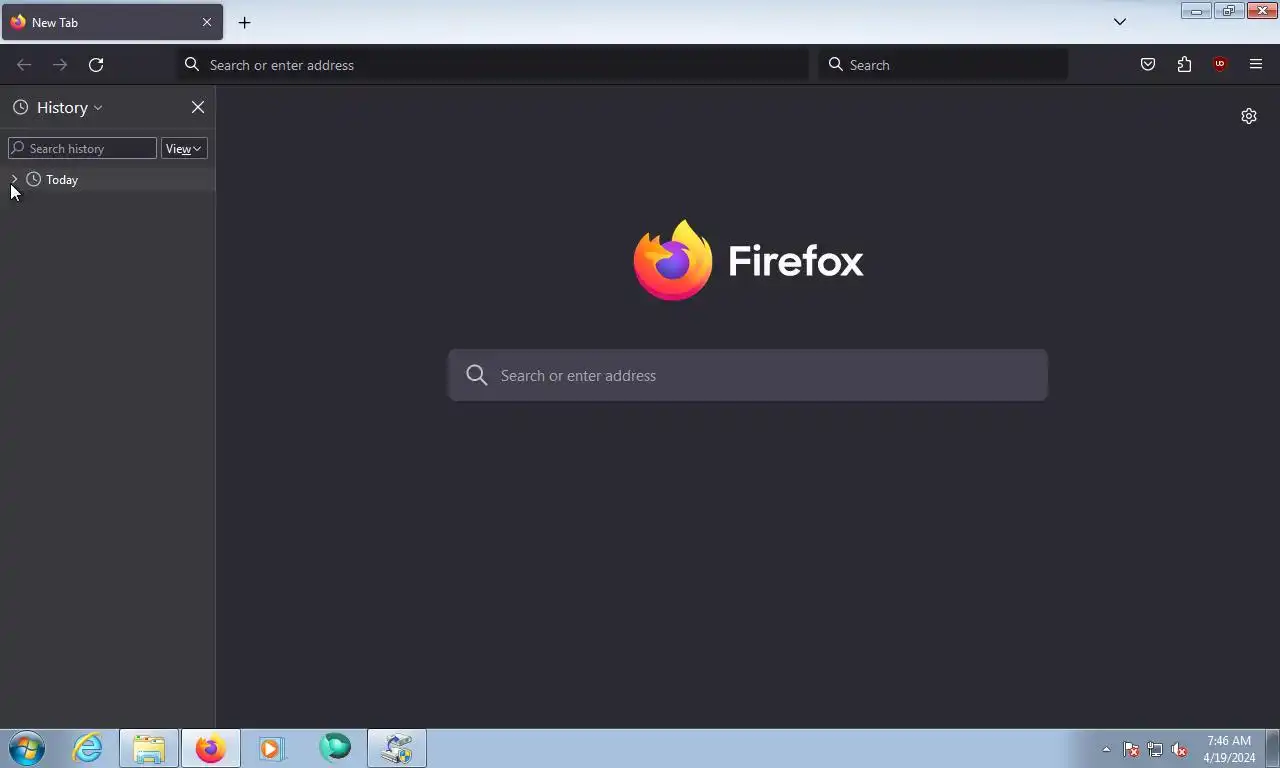Reload the page with the refresh icon
This screenshot has width=1280, height=768.
[96, 65]
